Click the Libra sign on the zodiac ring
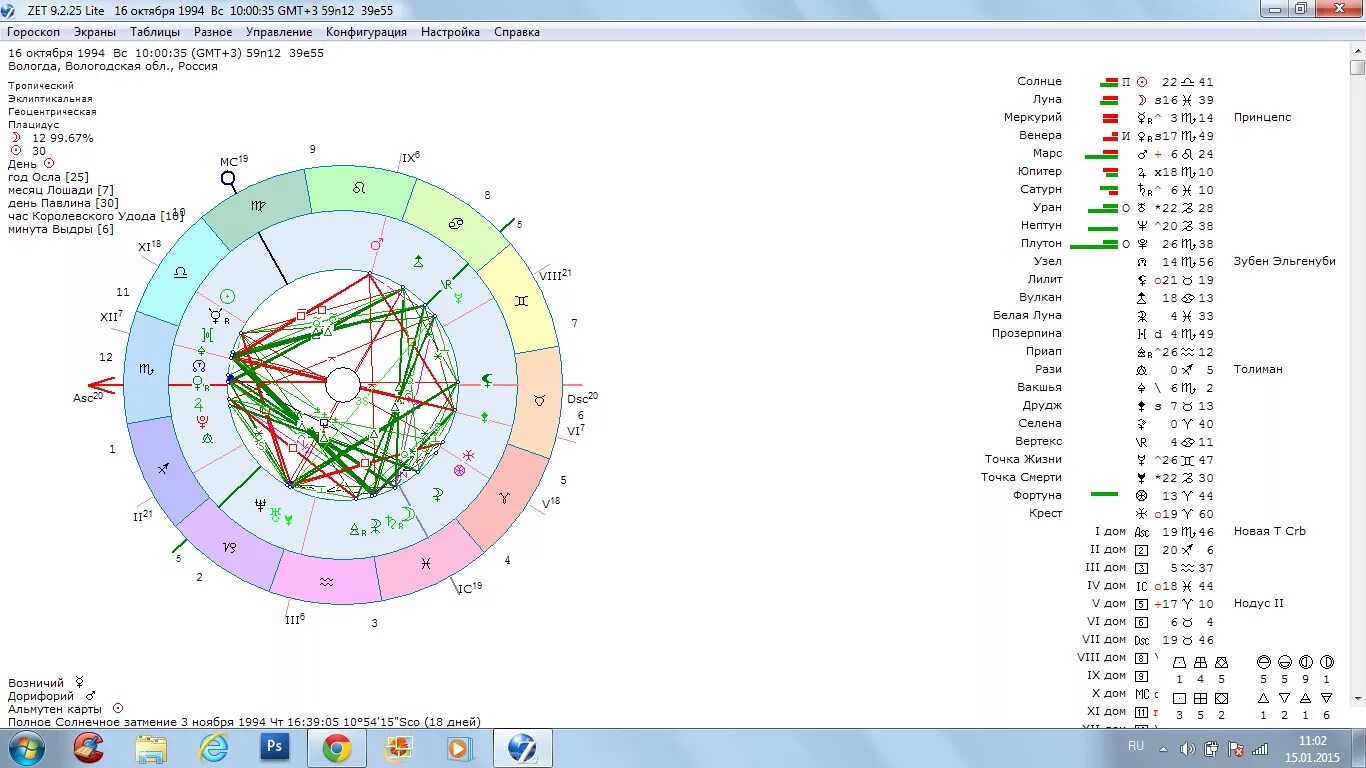Image resolution: width=1366 pixels, height=768 pixels. (x=181, y=271)
